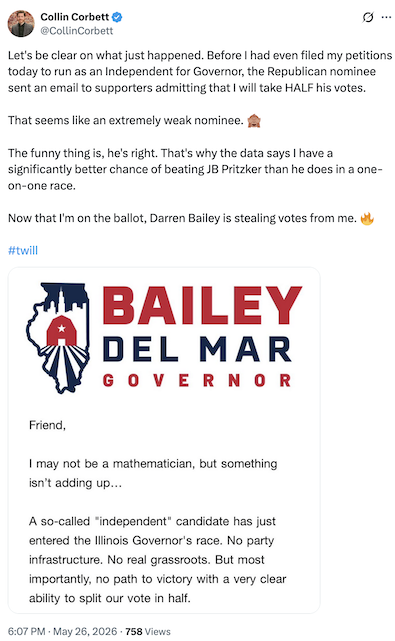Click the May 26, 2026 date
The width and height of the screenshot is (395, 641).
85,631
